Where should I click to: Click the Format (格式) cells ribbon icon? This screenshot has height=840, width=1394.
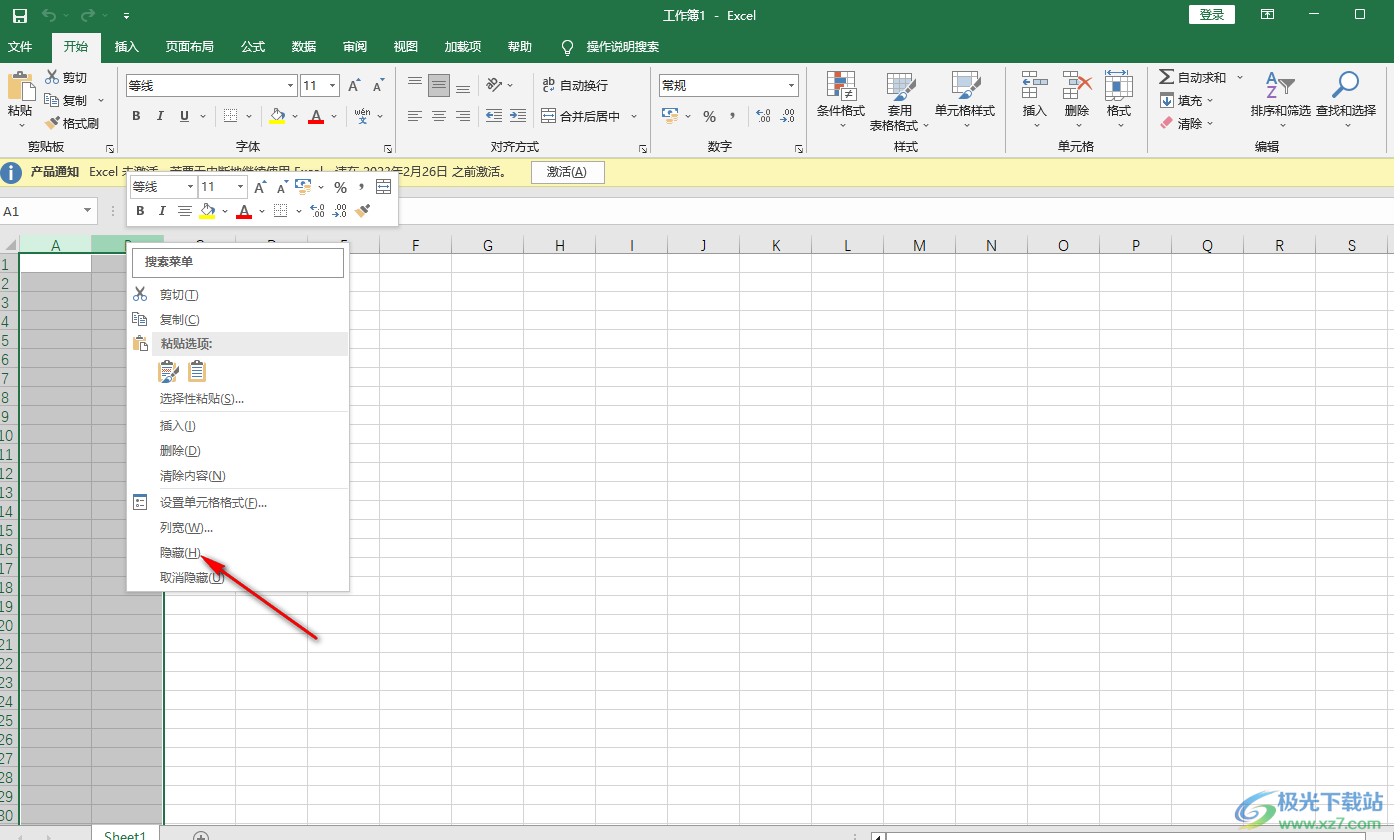pos(1118,86)
